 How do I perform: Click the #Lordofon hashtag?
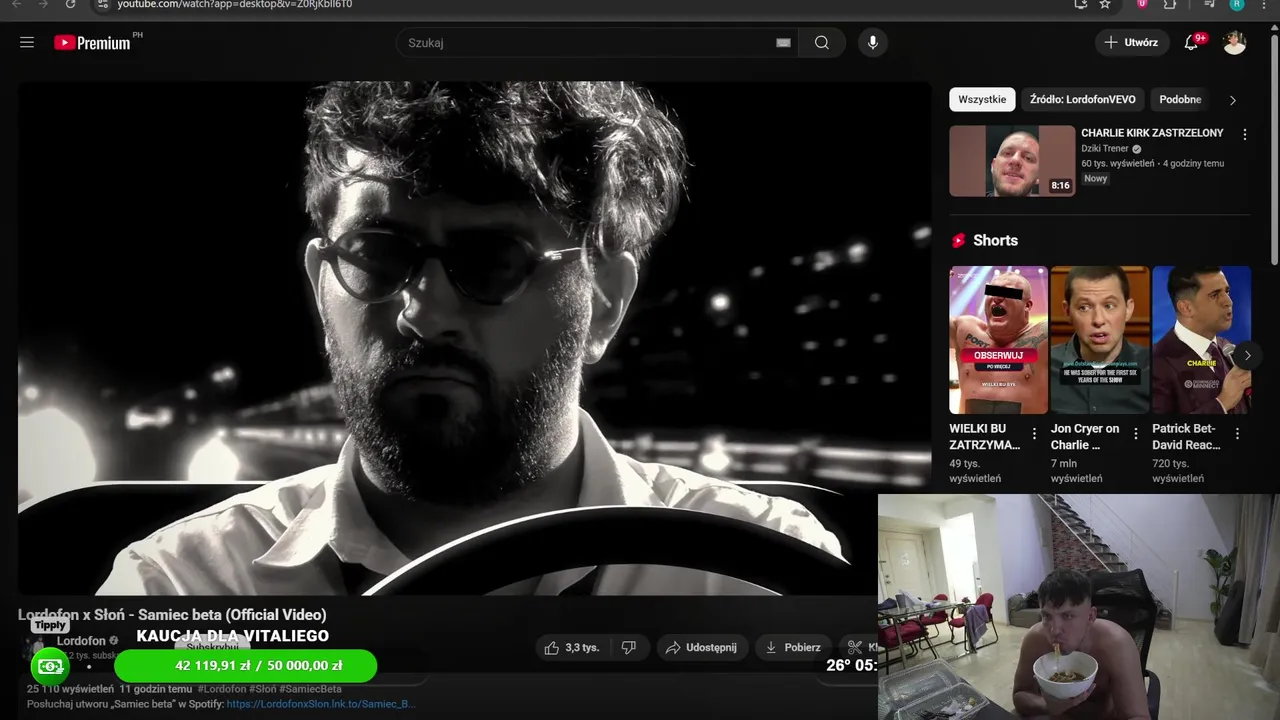222,689
